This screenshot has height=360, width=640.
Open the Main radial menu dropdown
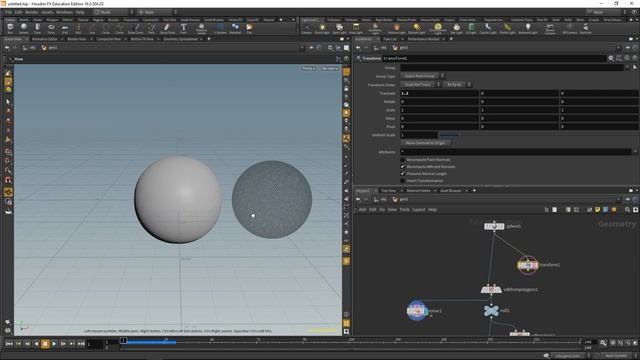(x=158, y=12)
